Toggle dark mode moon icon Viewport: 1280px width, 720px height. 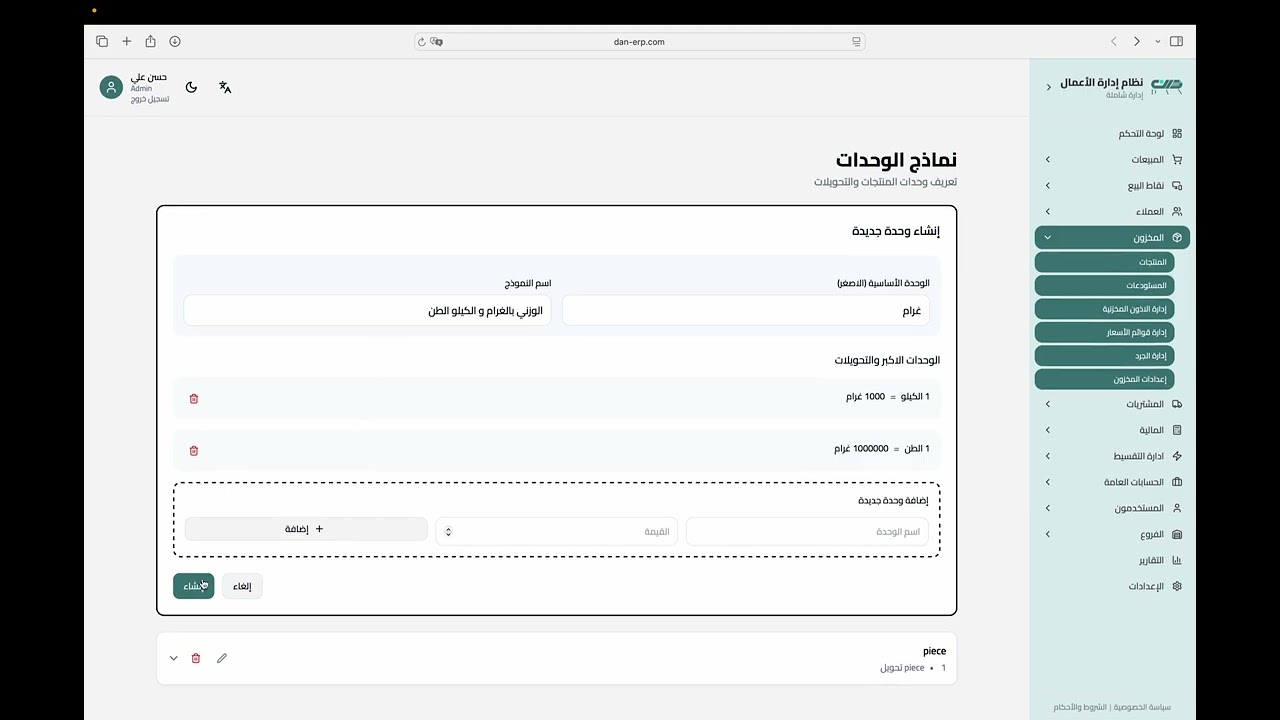coord(191,87)
